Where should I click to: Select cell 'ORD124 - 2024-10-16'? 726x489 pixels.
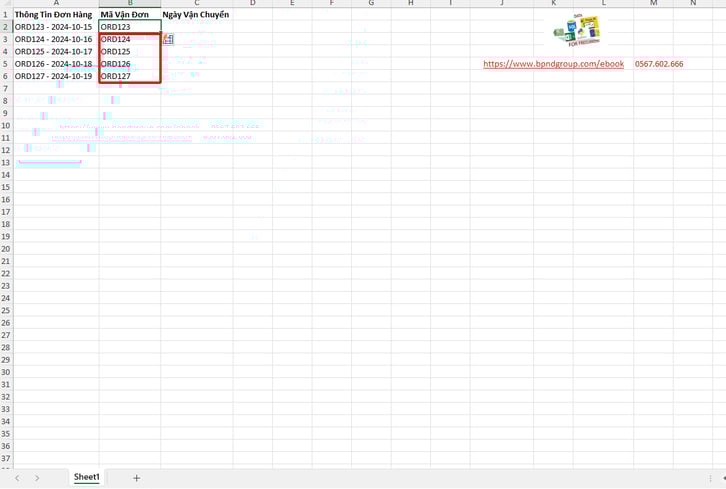(x=56, y=39)
